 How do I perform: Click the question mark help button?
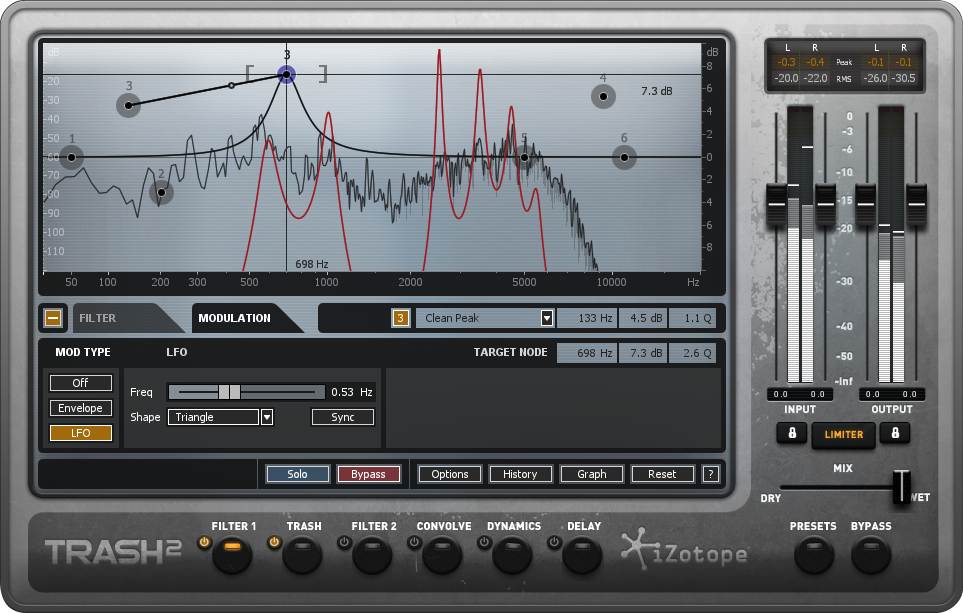(x=711, y=474)
